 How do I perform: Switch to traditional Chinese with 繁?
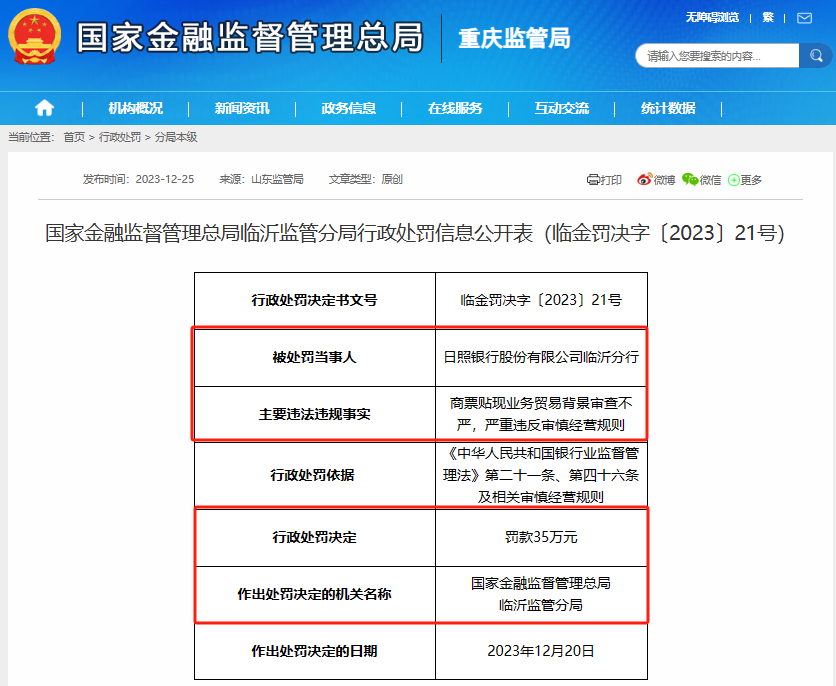768,17
